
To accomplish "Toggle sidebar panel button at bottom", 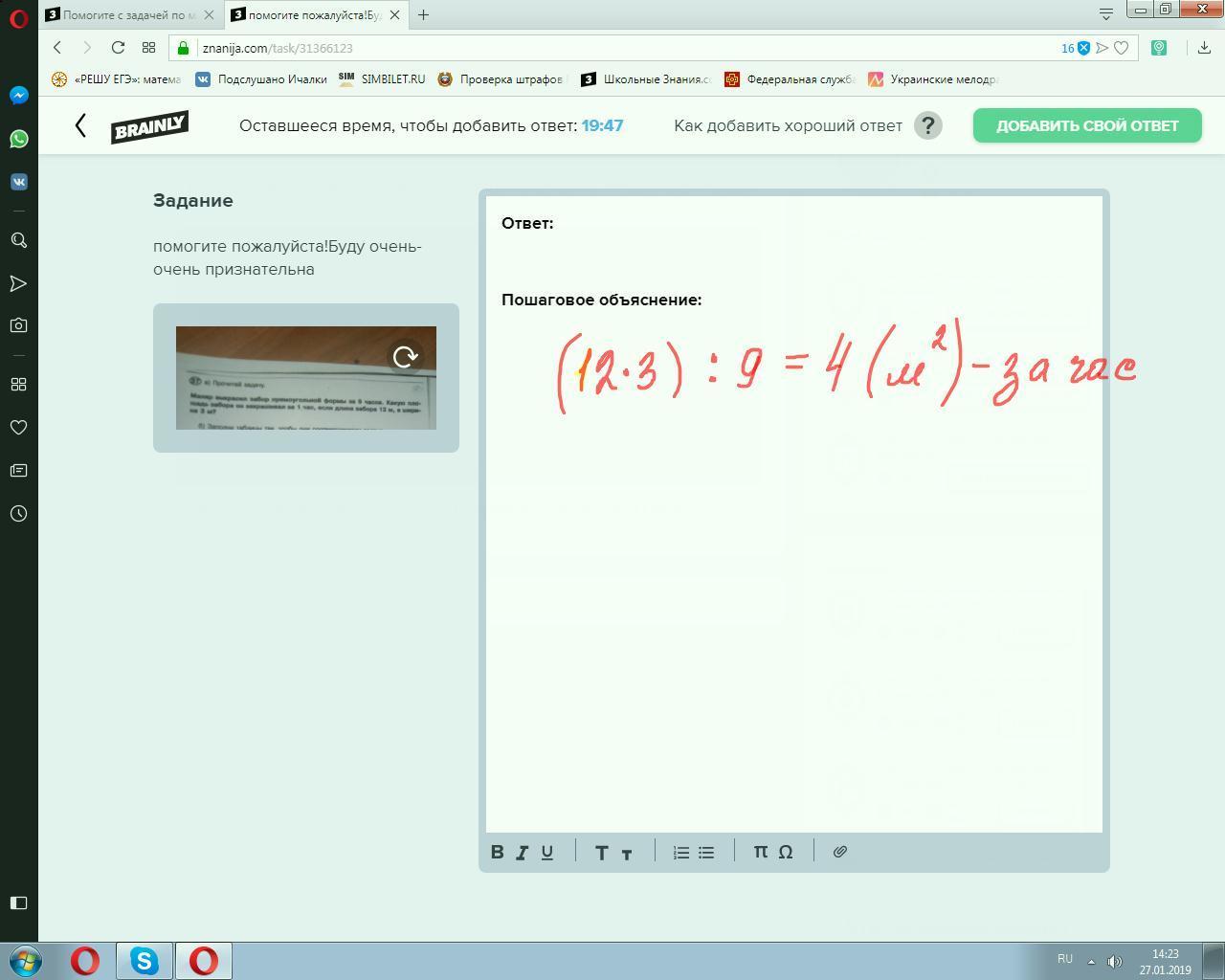I will 18,902.
